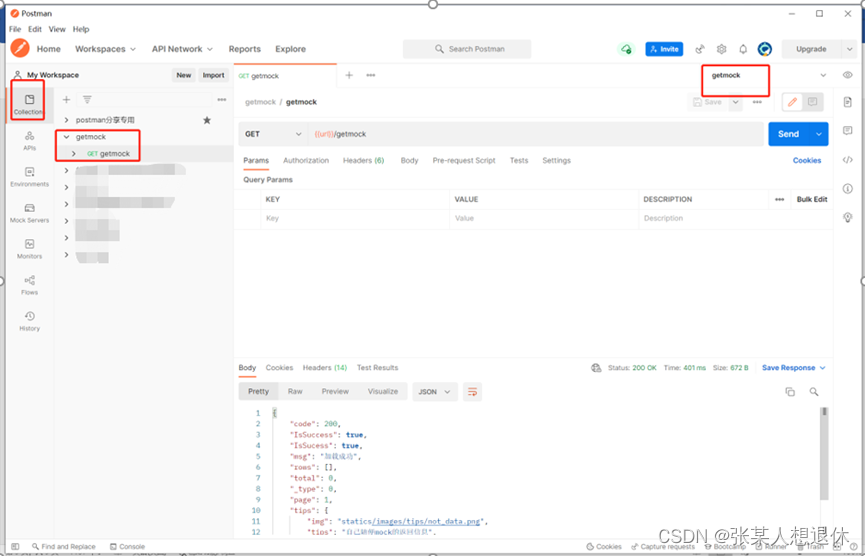
Task: Open the comments icon in right sidebar
Action: pos(848,131)
